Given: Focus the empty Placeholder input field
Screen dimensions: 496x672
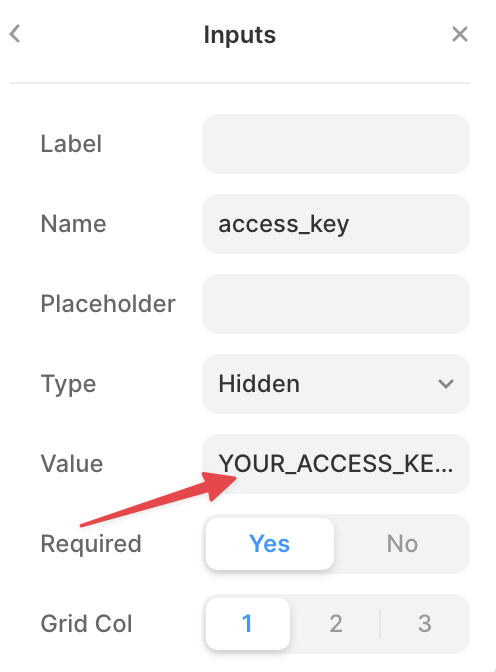Looking at the screenshot, I should (x=336, y=304).
